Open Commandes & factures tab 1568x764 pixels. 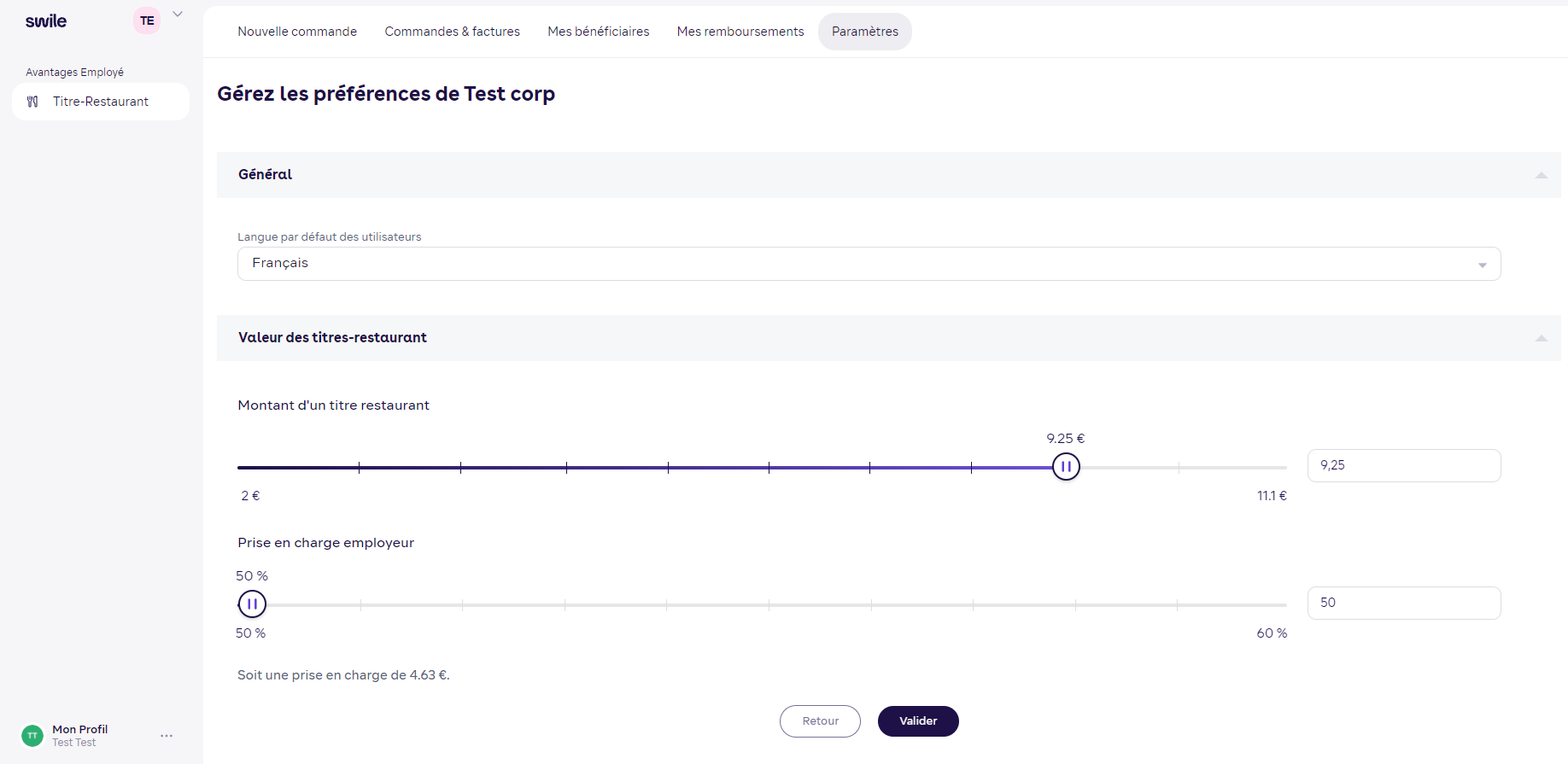tap(452, 32)
